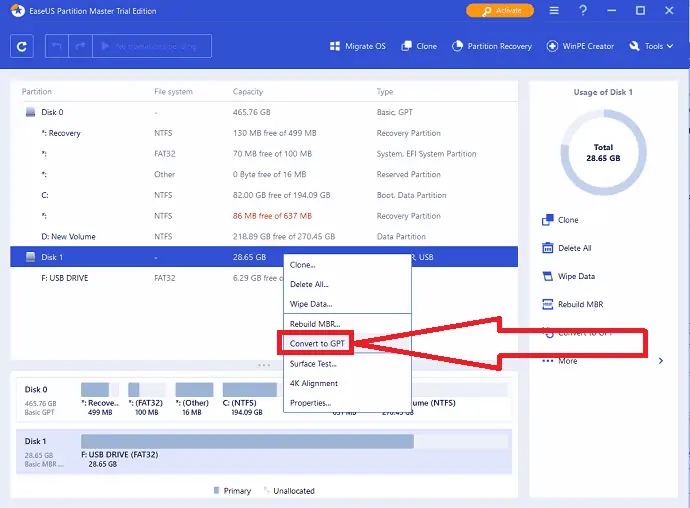
Task: Choose 4K Alignment from context menu
Action: (x=347, y=383)
